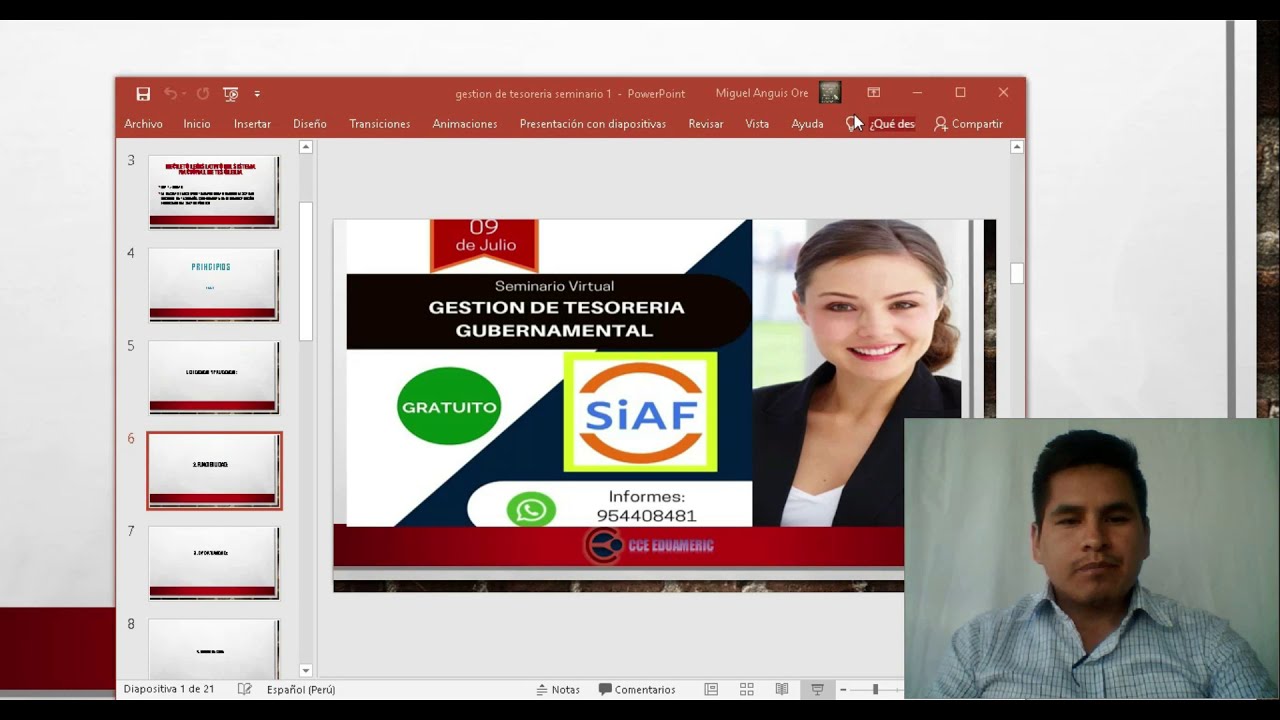Image resolution: width=1280 pixels, height=720 pixels.
Task: Start slideshow from beginning icon
Action: pos(231,94)
